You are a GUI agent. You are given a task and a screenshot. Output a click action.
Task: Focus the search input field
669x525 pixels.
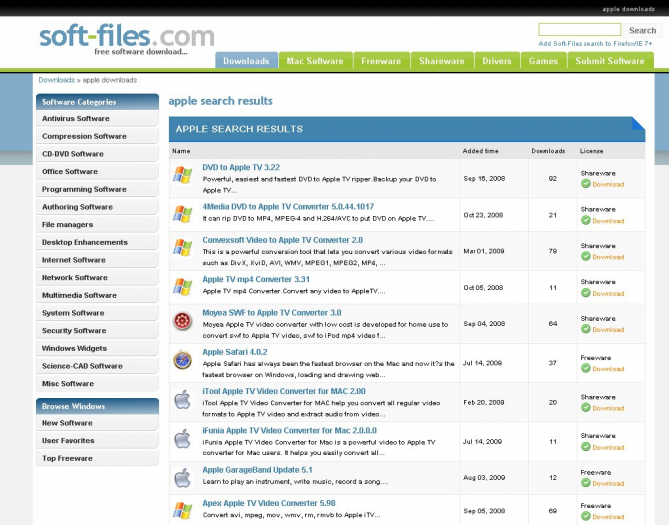[579, 29]
